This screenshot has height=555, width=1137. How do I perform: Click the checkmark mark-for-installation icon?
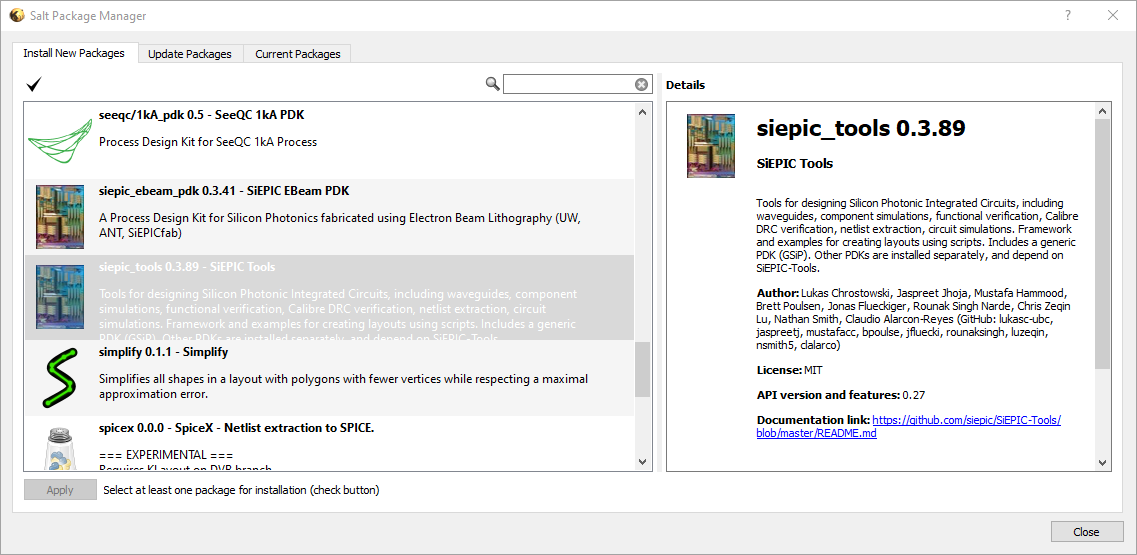33,84
